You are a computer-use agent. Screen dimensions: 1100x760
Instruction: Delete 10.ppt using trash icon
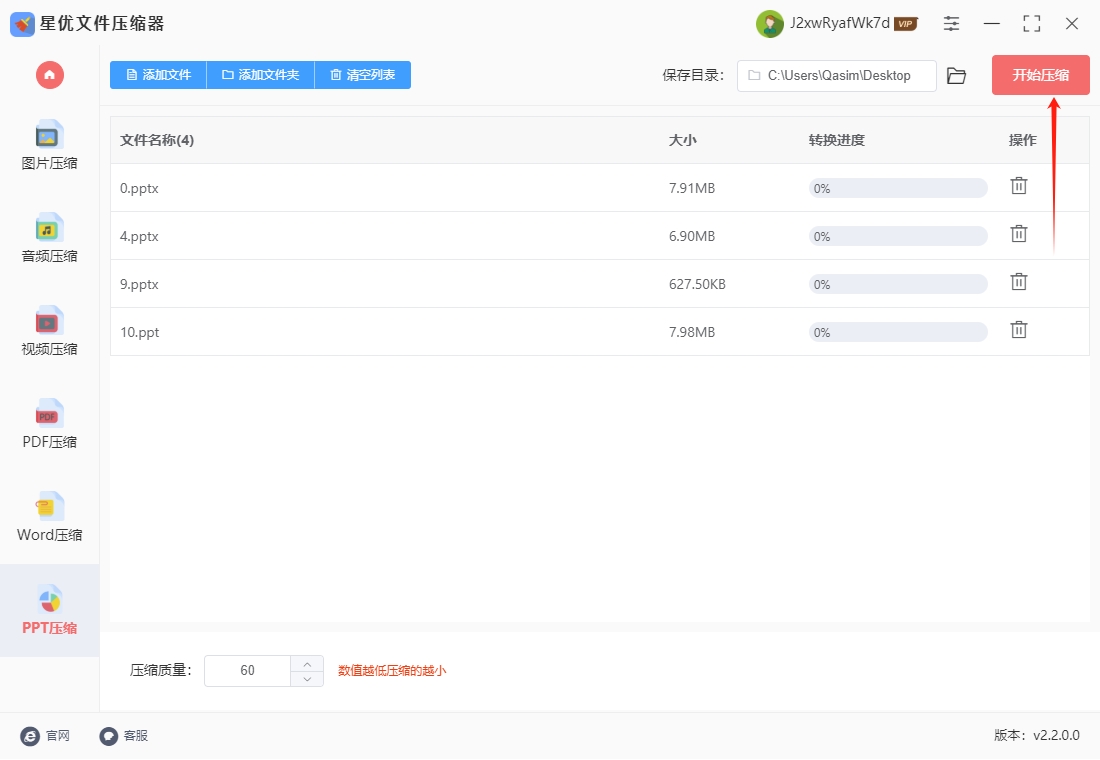[1019, 330]
